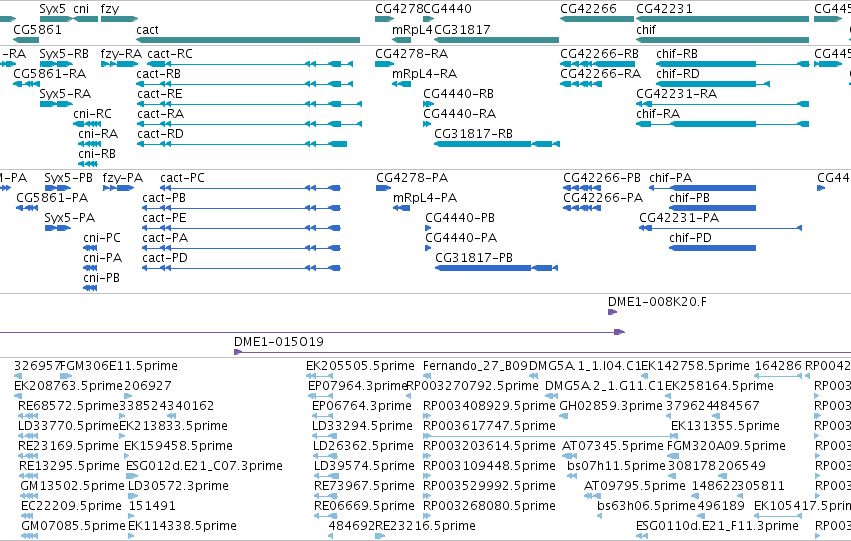Click the CG42231 gene label
The height and width of the screenshot is (541, 851).
pos(664,9)
